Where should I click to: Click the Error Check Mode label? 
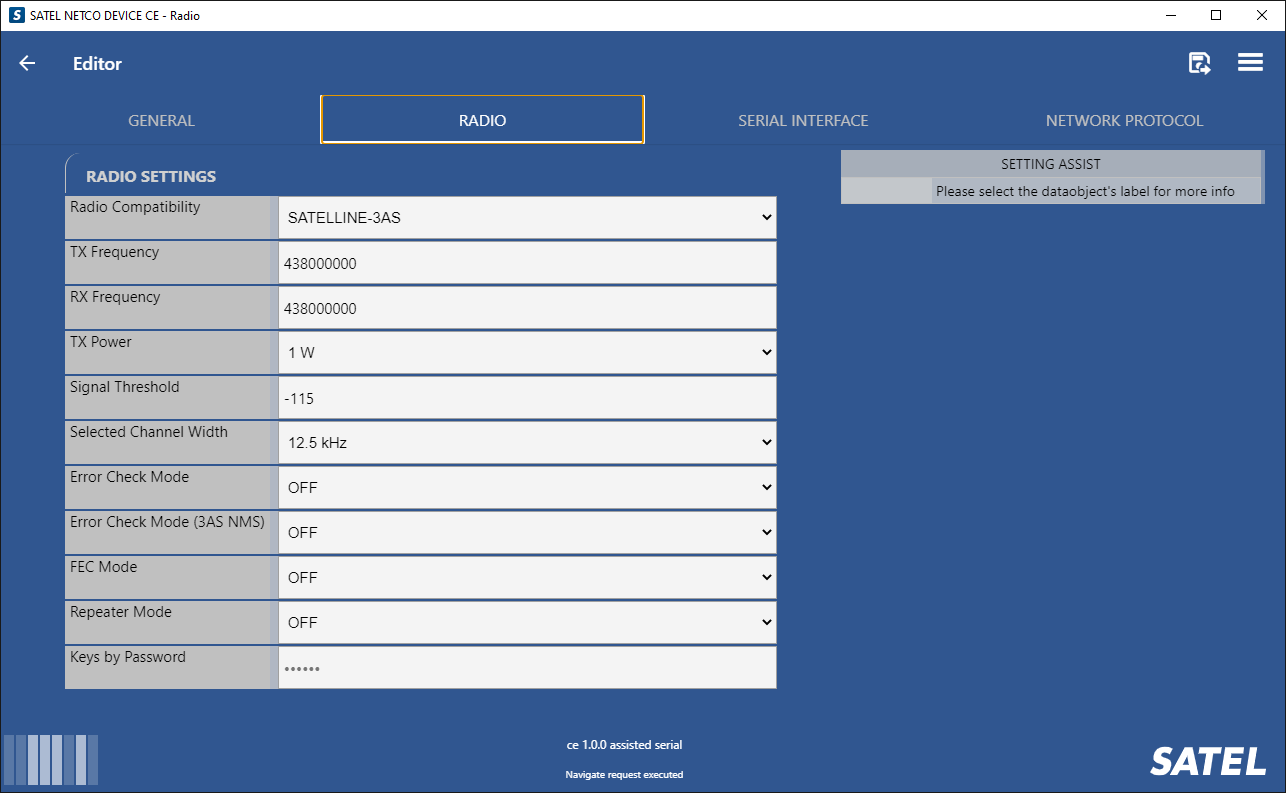point(129,477)
